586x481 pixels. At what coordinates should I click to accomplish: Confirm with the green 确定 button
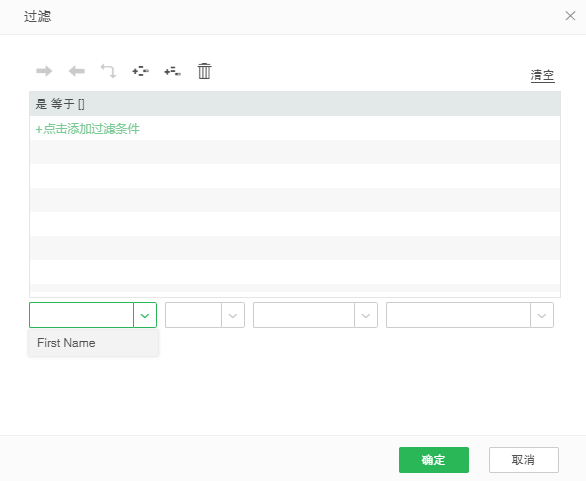pyautogui.click(x=434, y=460)
